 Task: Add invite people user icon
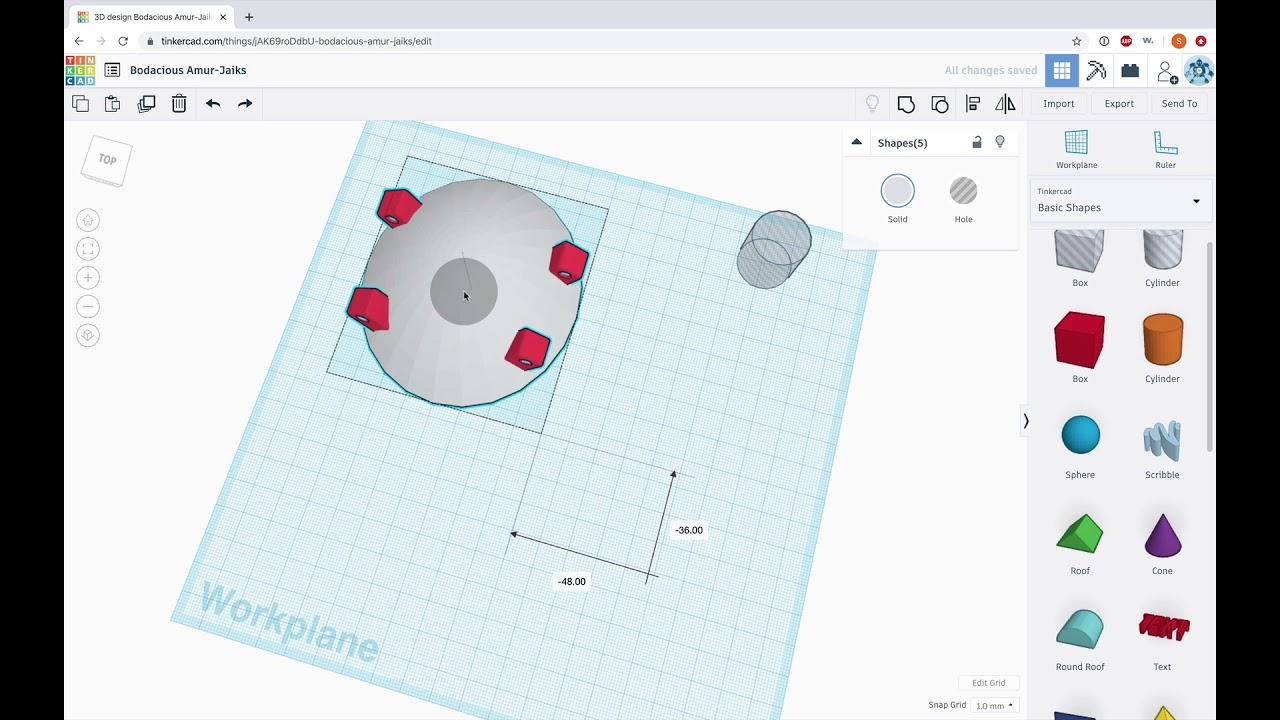[x=1166, y=71]
